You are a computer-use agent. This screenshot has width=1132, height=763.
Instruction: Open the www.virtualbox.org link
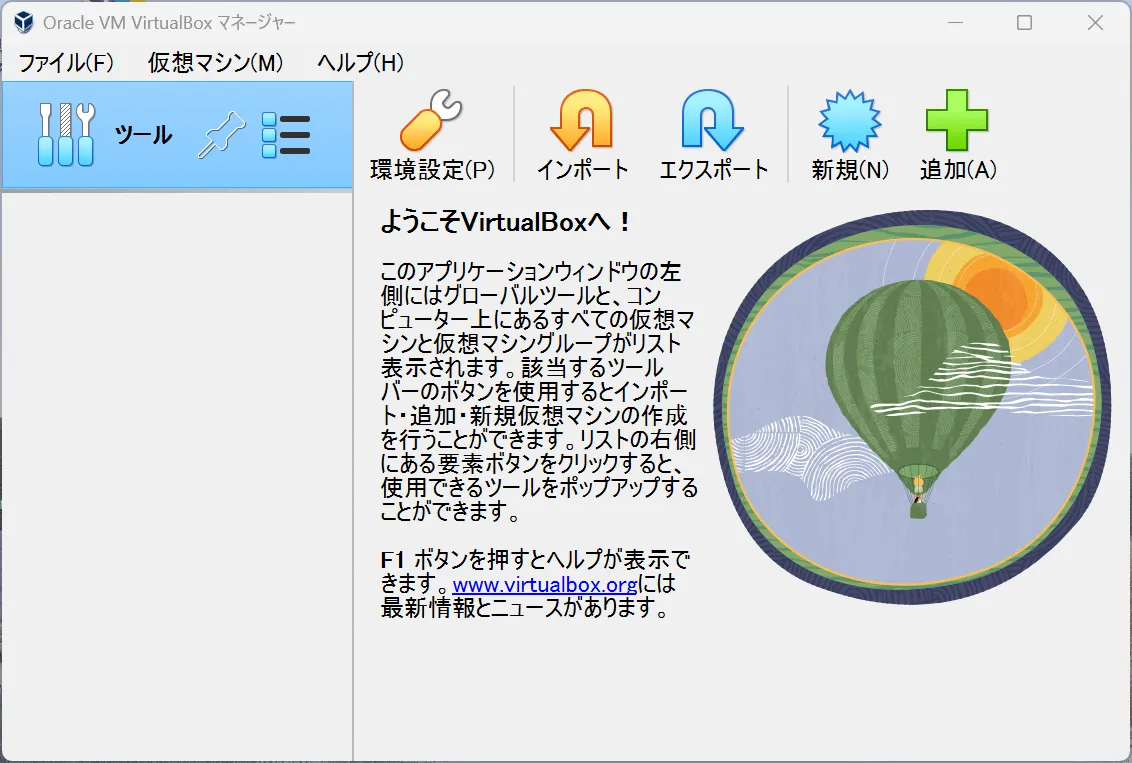[x=544, y=583]
